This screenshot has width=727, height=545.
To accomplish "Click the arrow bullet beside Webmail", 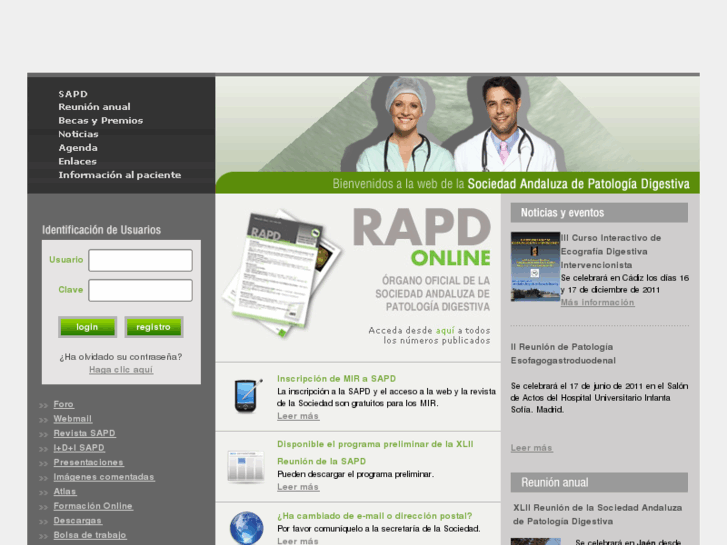I will pos(44,420).
